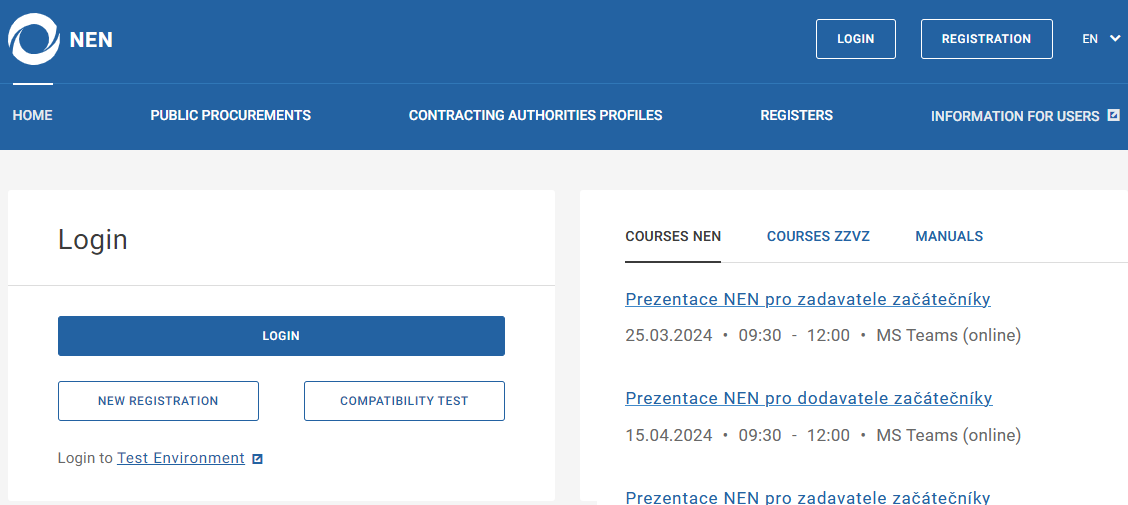Viewport: 1128px width, 505px height.
Task: Select Contracting Authorities Profiles menu item
Action: pyautogui.click(x=535, y=116)
